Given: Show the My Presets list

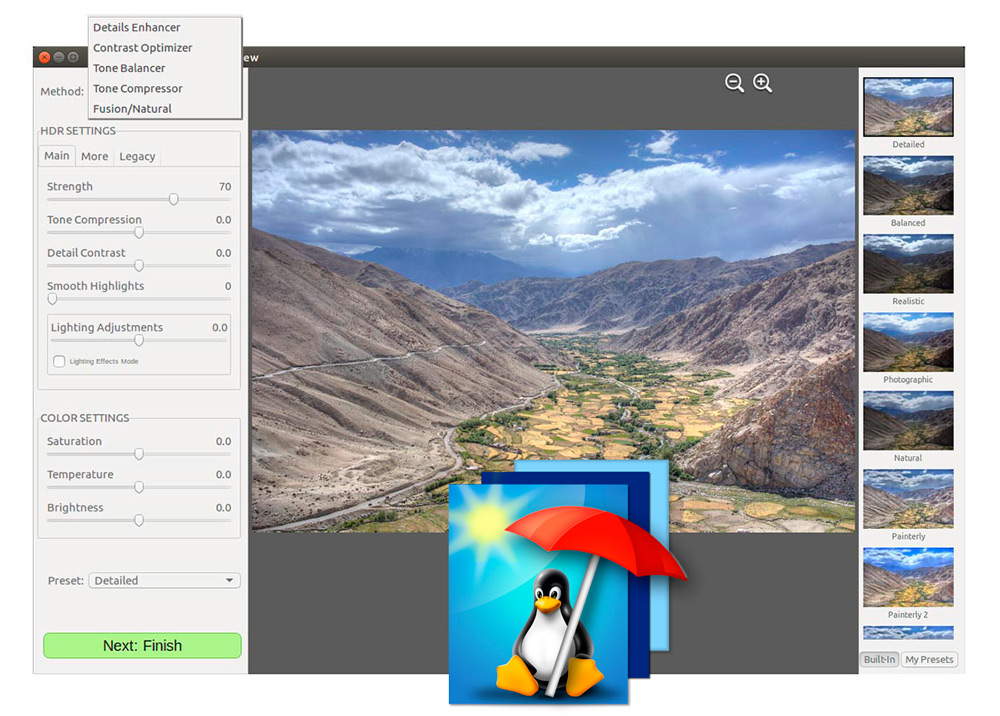Looking at the screenshot, I should click(929, 660).
